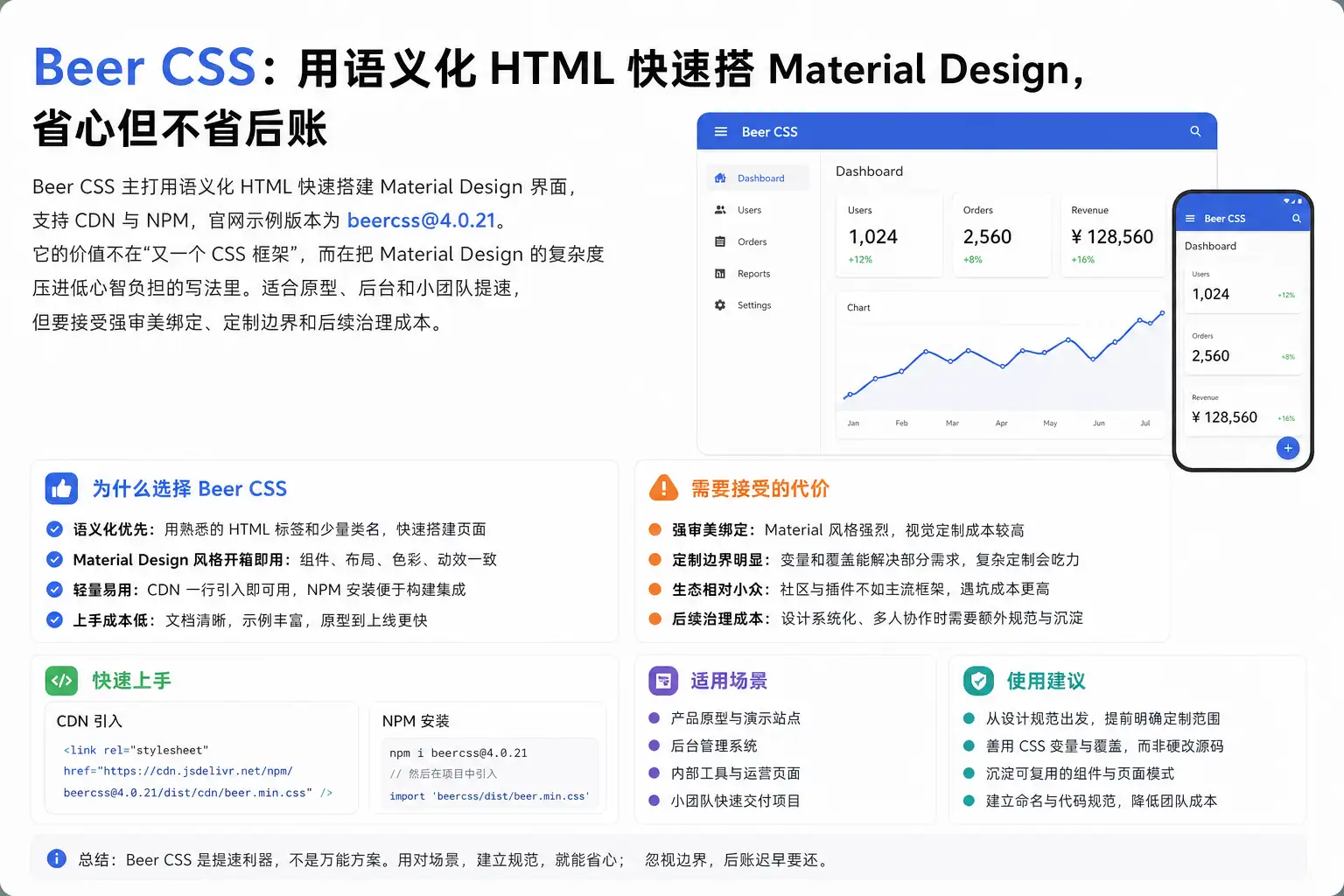
Task: Click the people icon beside Users
Action: tap(720, 210)
